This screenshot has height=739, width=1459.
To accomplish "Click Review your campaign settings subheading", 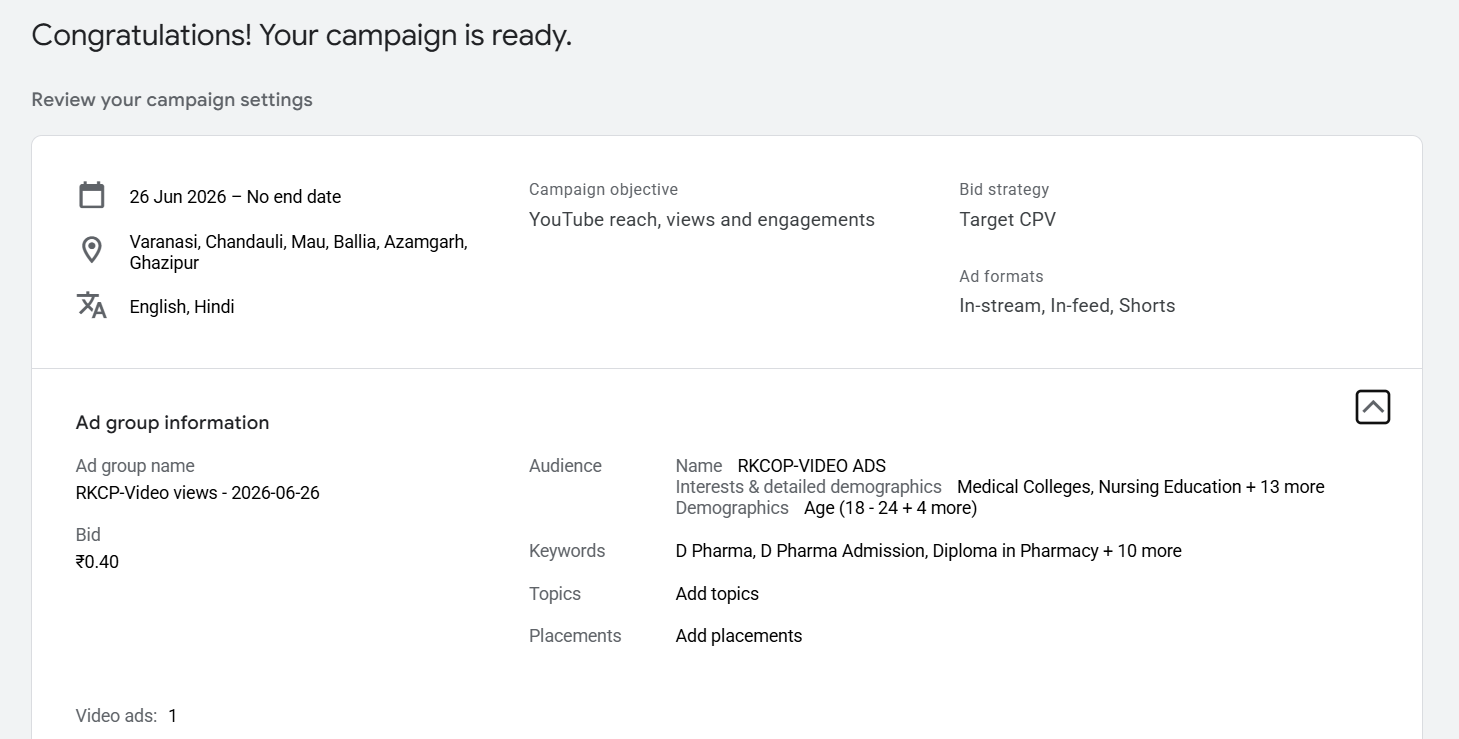I will point(172,100).
